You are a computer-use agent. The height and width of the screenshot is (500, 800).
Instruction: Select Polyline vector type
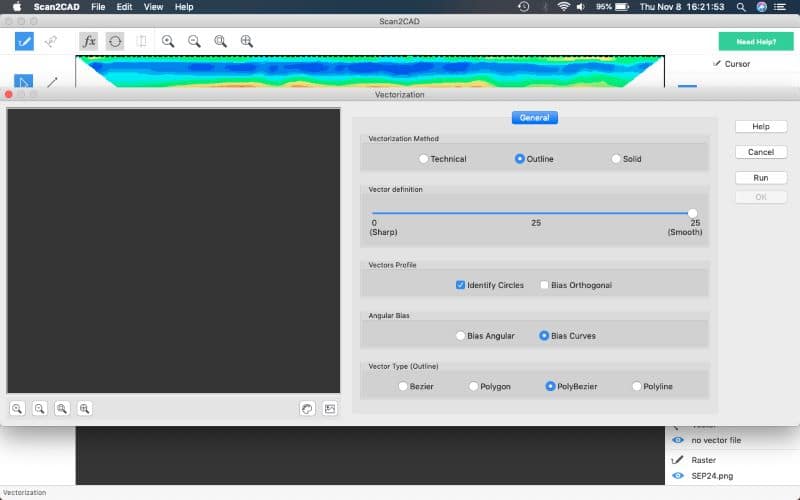[x=637, y=386]
